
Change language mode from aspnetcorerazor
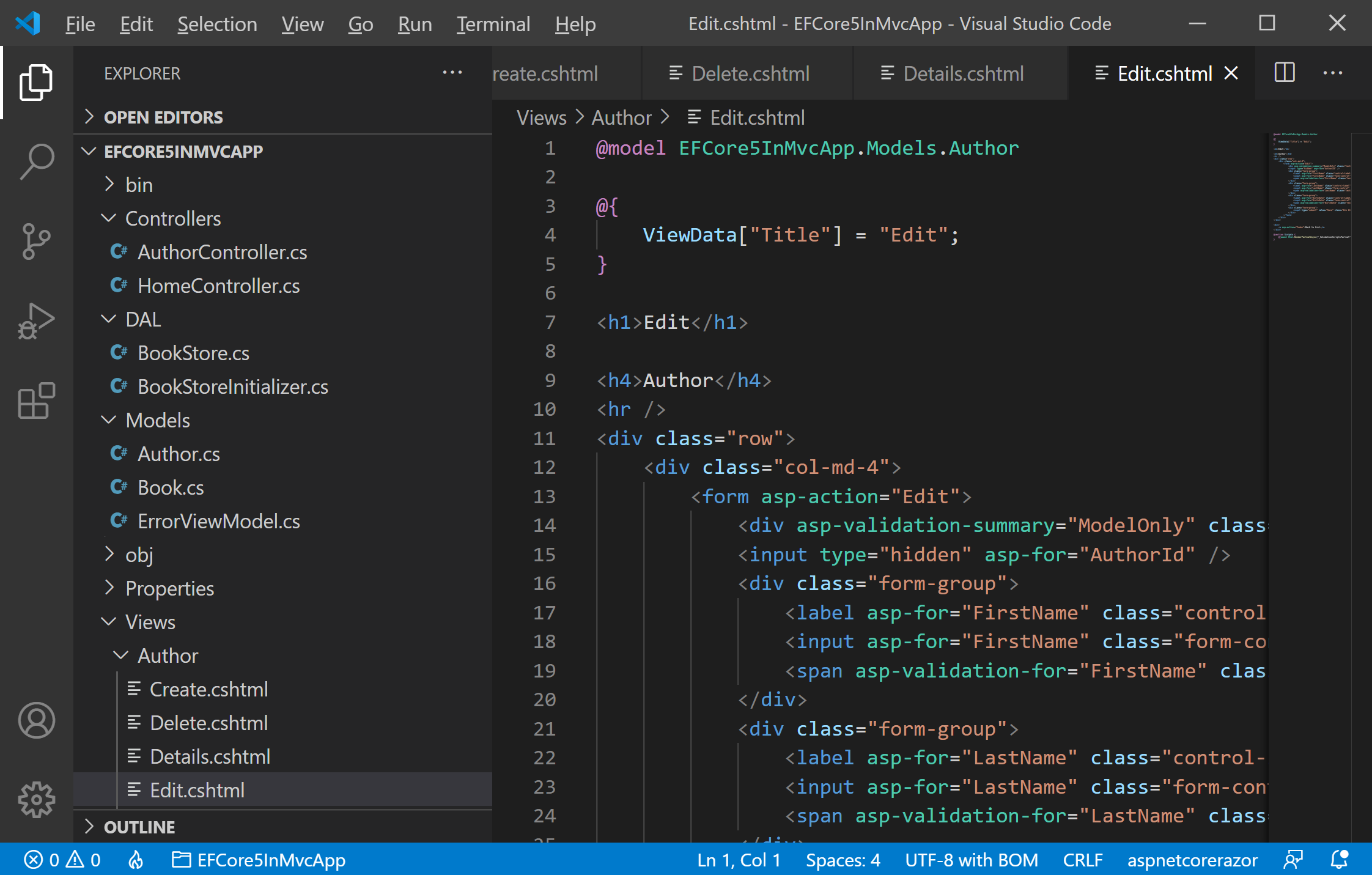pyautogui.click(x=1192, y=860)
